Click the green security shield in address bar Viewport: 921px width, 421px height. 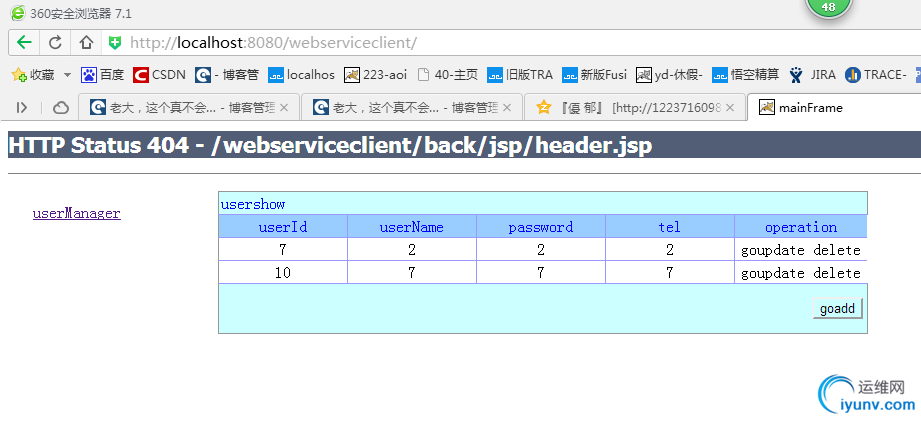click(x=115, y=42)
